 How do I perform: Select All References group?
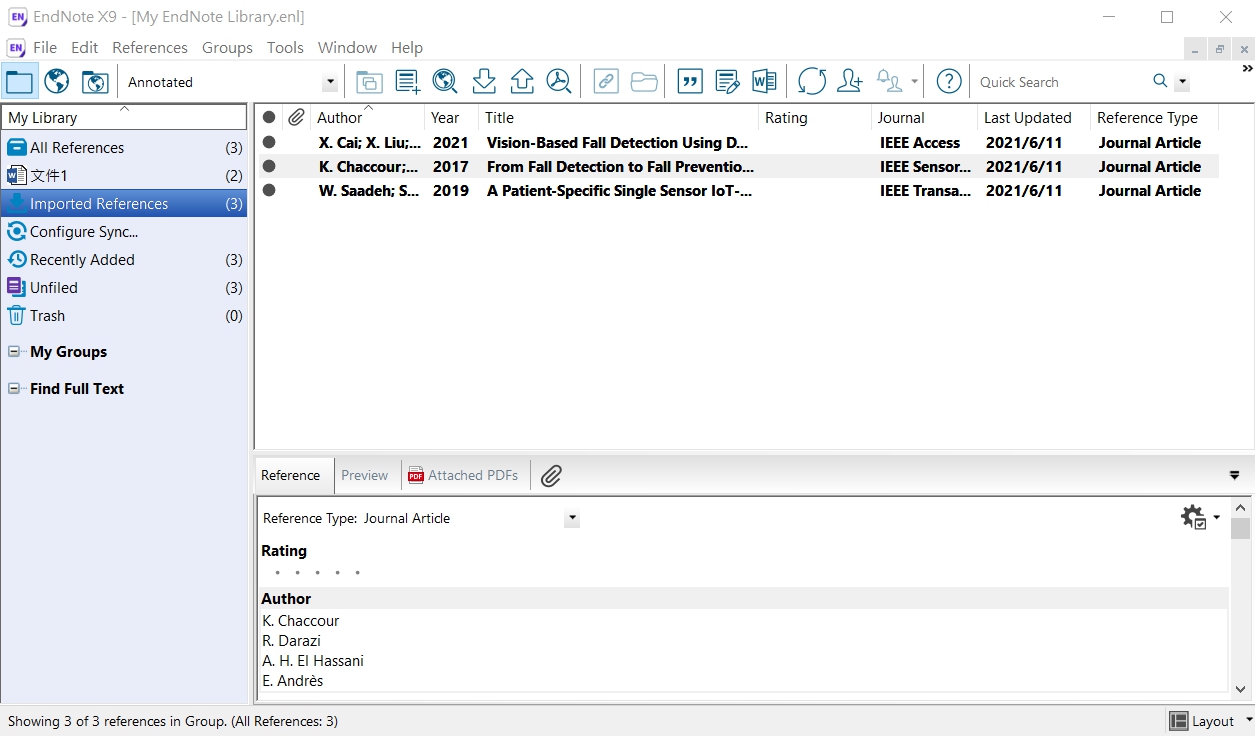pos(124,147)
